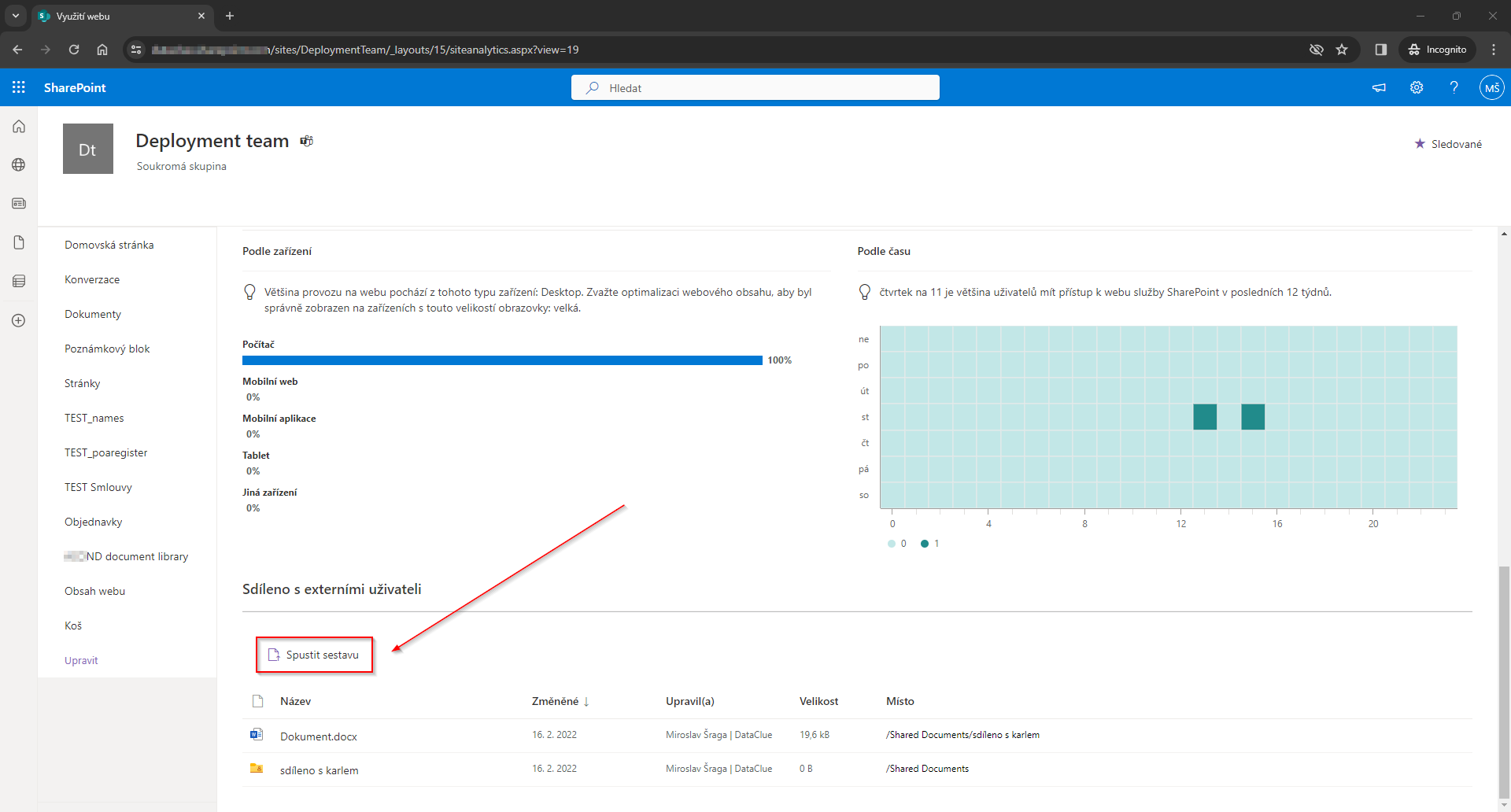Click the Upravit navigation link
This screenshot has width=1511, height=812.
coord(81,660)
